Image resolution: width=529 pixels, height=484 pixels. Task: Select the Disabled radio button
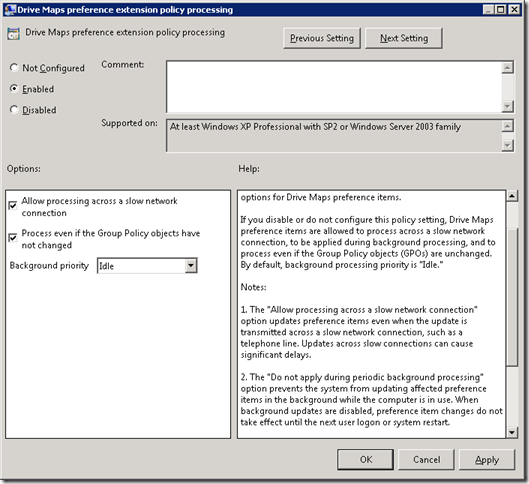point(14,109)
